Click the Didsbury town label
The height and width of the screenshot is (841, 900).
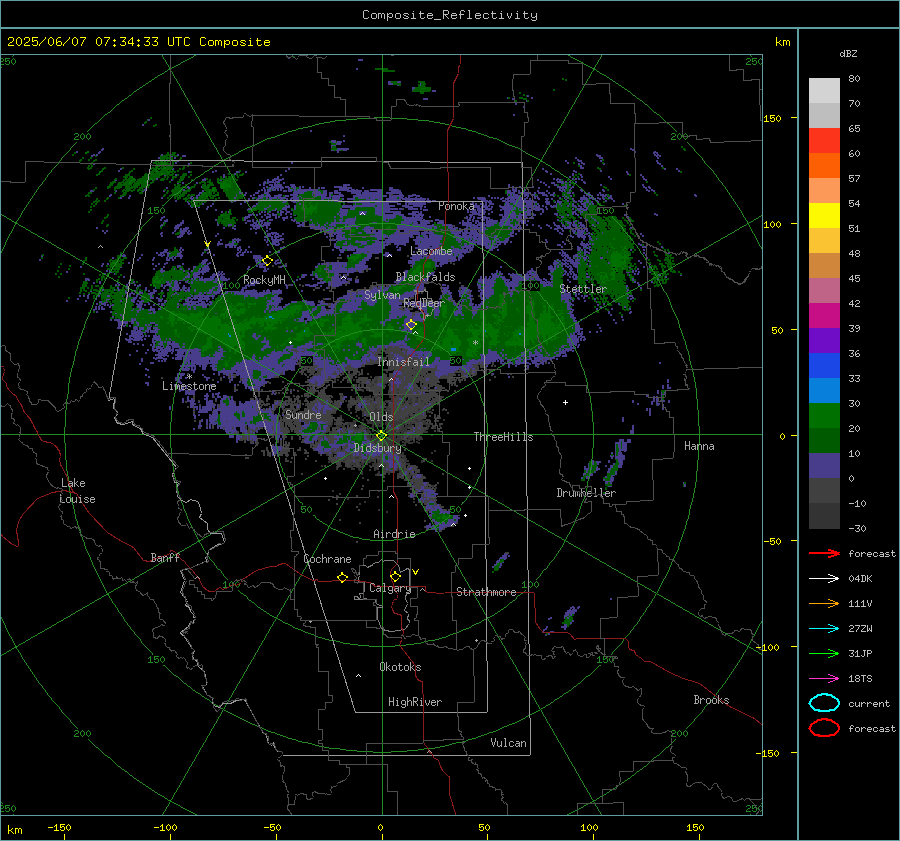377,448
